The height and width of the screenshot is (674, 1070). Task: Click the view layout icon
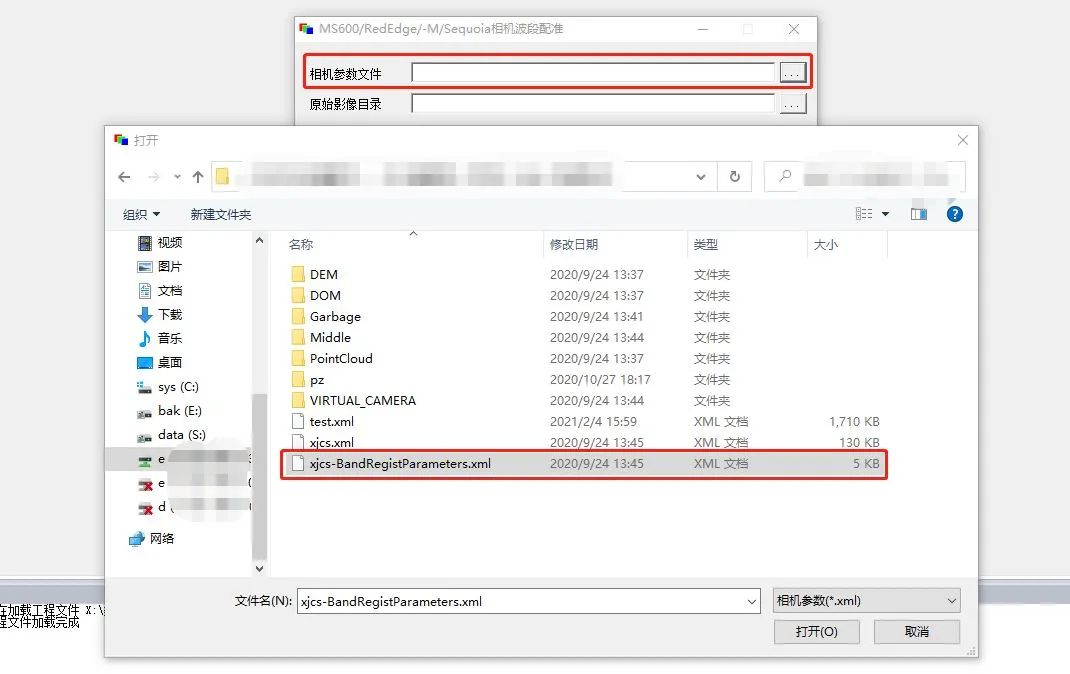pos(864,214)
